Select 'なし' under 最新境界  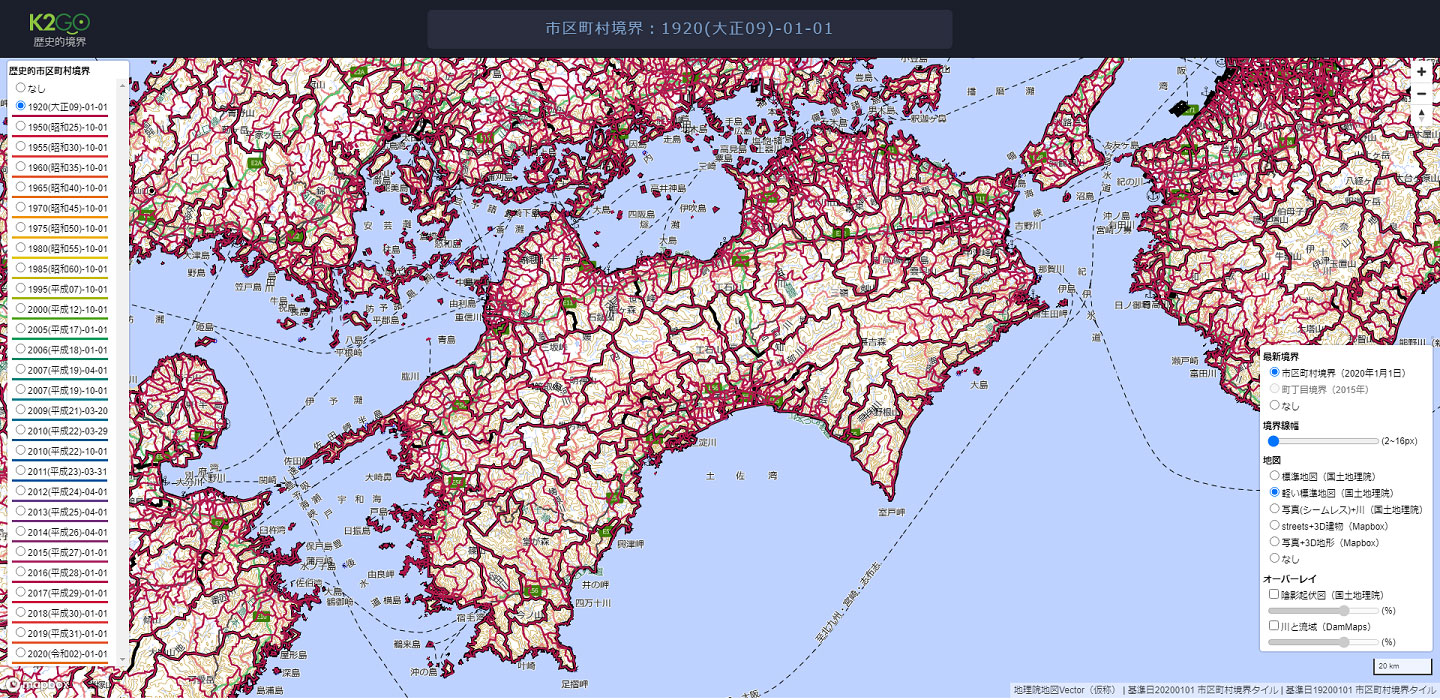pos(1274,405)
